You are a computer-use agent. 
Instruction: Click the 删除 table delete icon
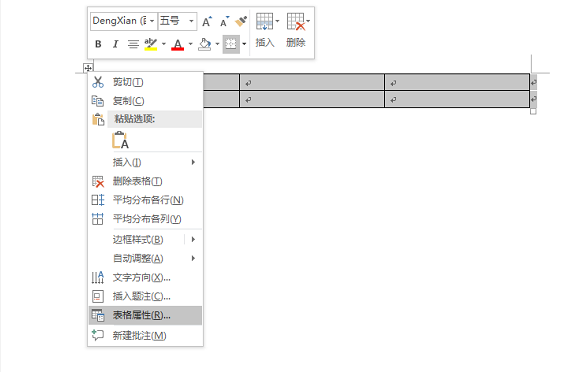click(x=296, y=21)
